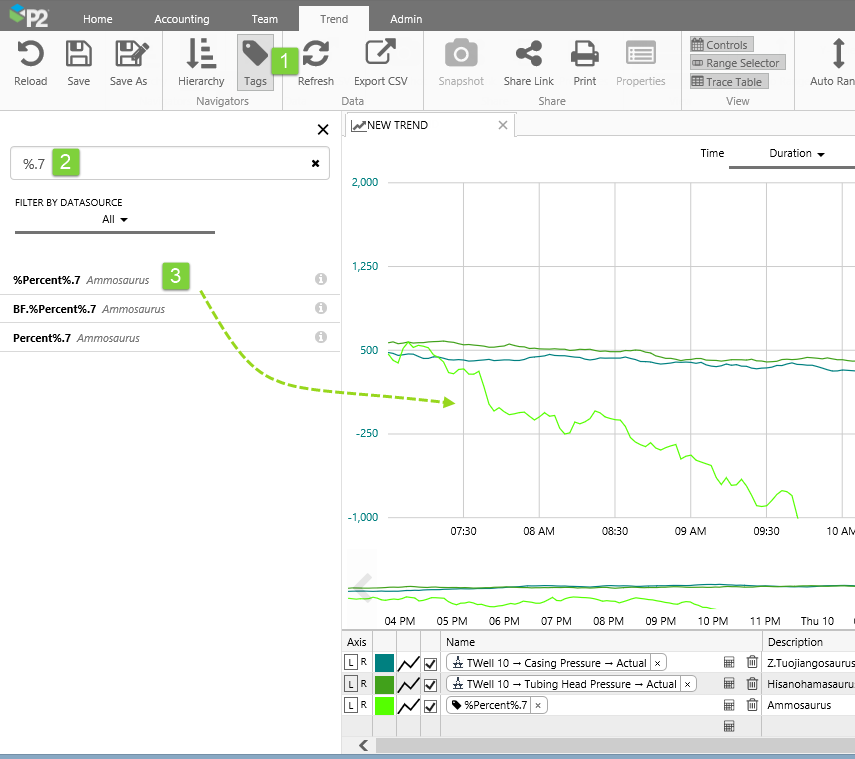Screen dimensions: 855x759
Task: Delete the Casing Pressure trace row
Action: (x=752, y=663)
